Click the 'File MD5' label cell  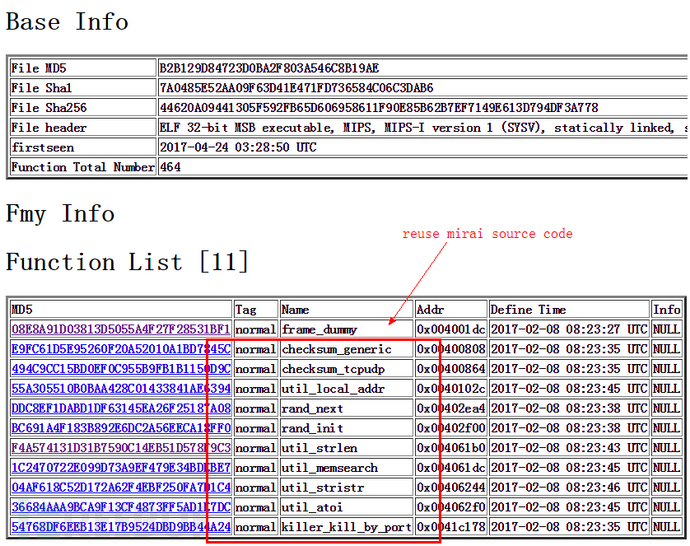tap(83, 68)
